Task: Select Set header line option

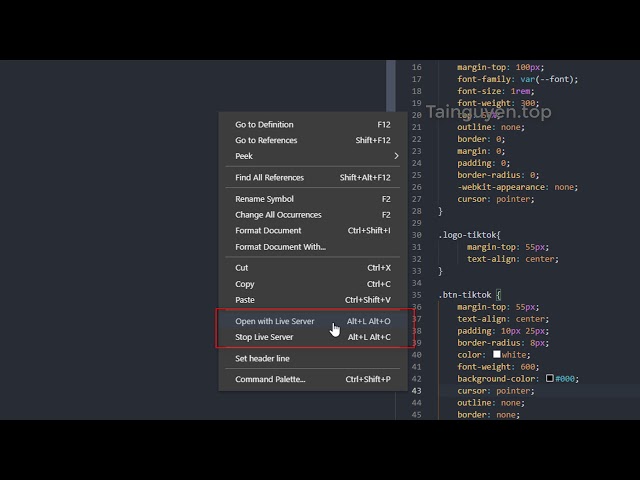Action: [x=313, y=358]
